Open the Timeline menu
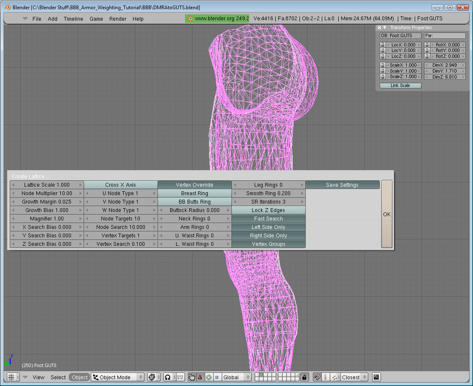The height and width of the screenshot is (386, 473). click(73, 19)
